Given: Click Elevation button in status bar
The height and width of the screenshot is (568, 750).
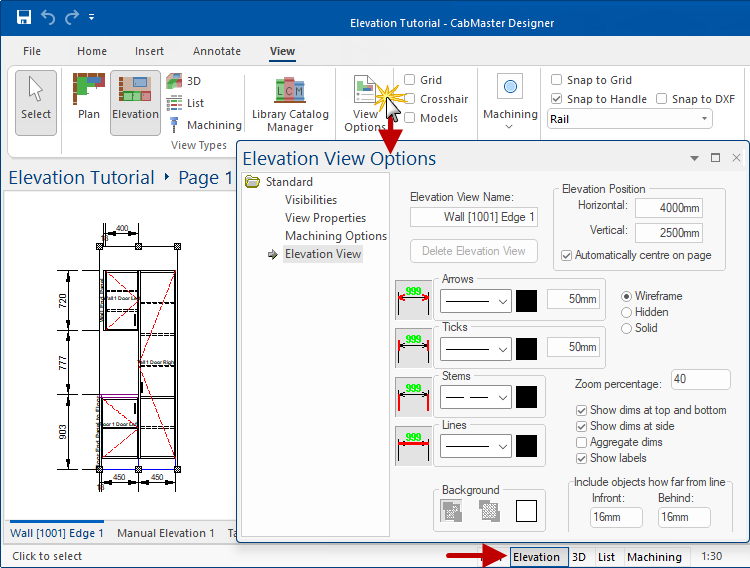Looking at the screenshot, I should coord(539,557).
